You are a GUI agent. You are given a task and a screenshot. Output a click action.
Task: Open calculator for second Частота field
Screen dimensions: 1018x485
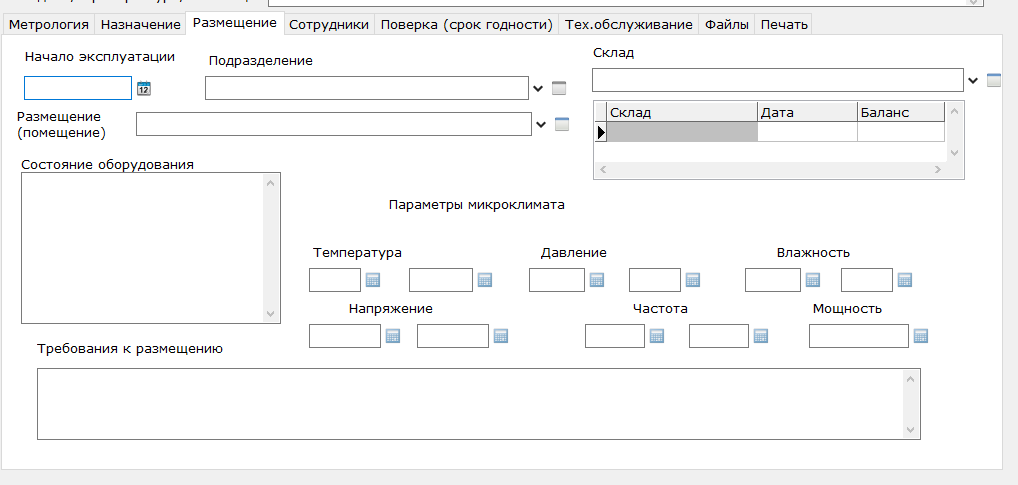761,336
